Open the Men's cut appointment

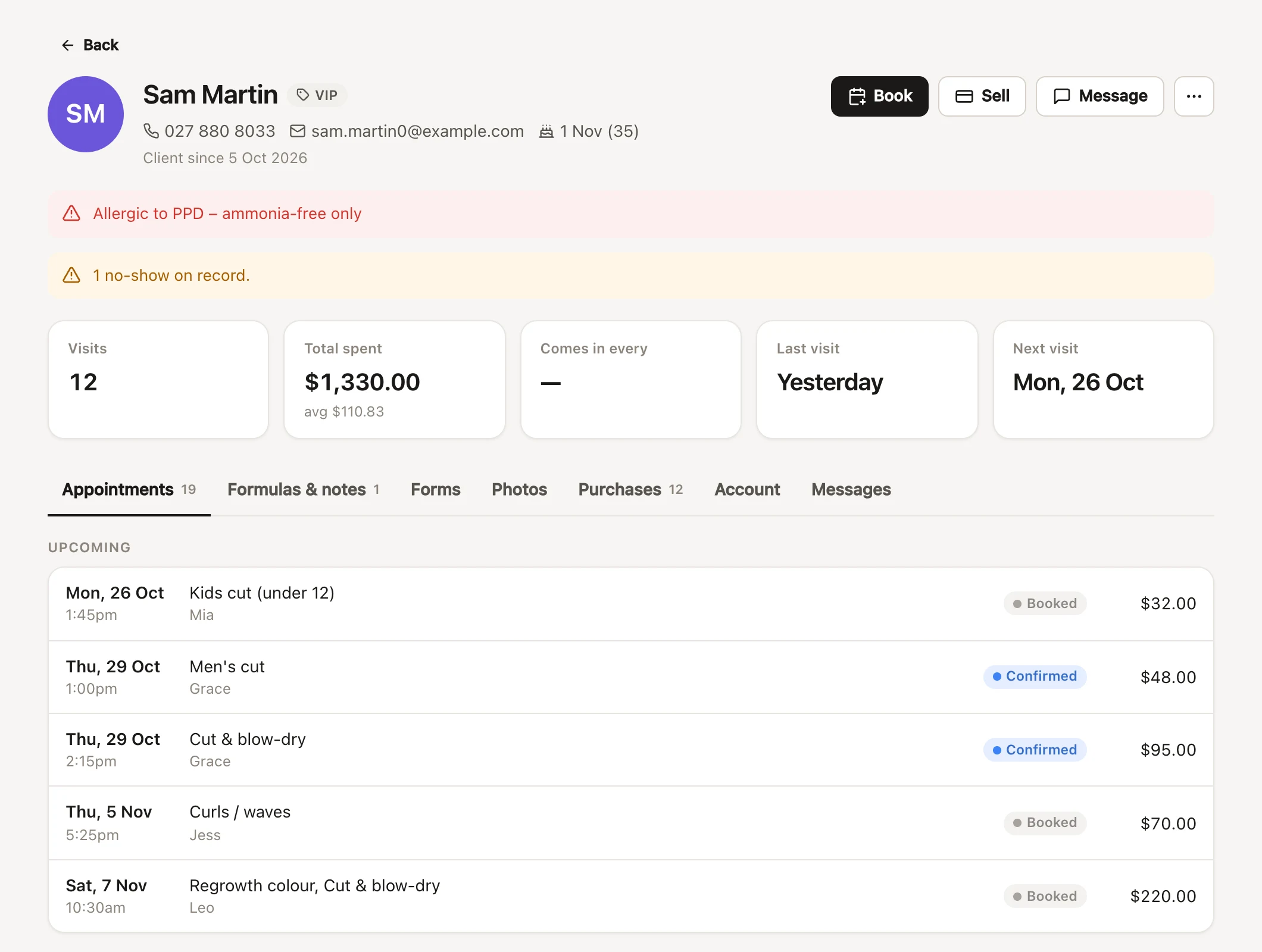(x=631, y=677)
